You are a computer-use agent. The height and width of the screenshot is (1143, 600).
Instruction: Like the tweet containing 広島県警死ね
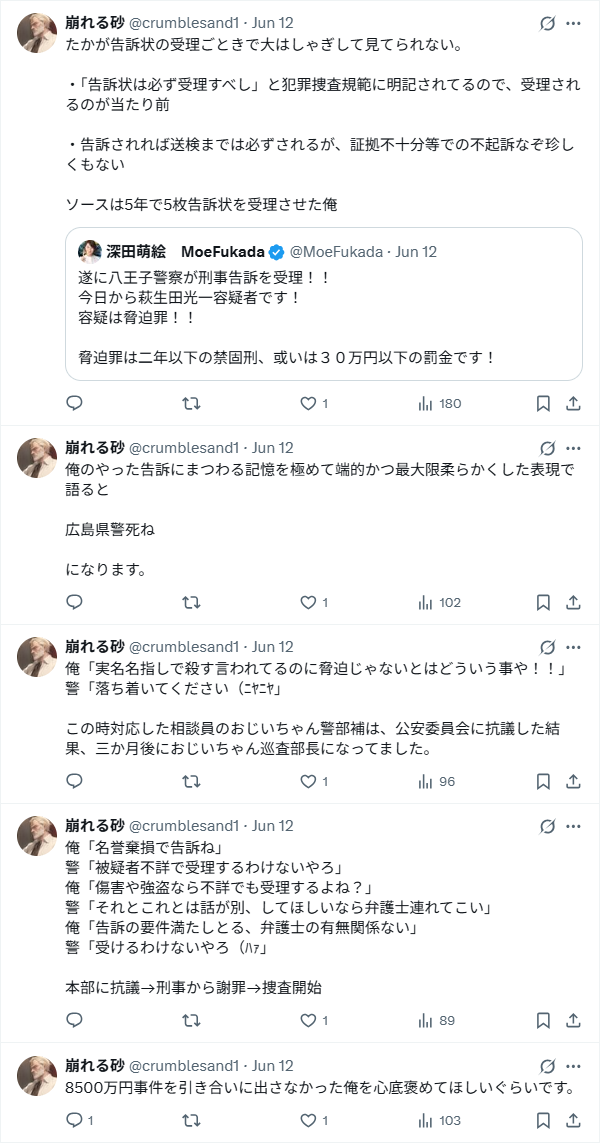309,602
